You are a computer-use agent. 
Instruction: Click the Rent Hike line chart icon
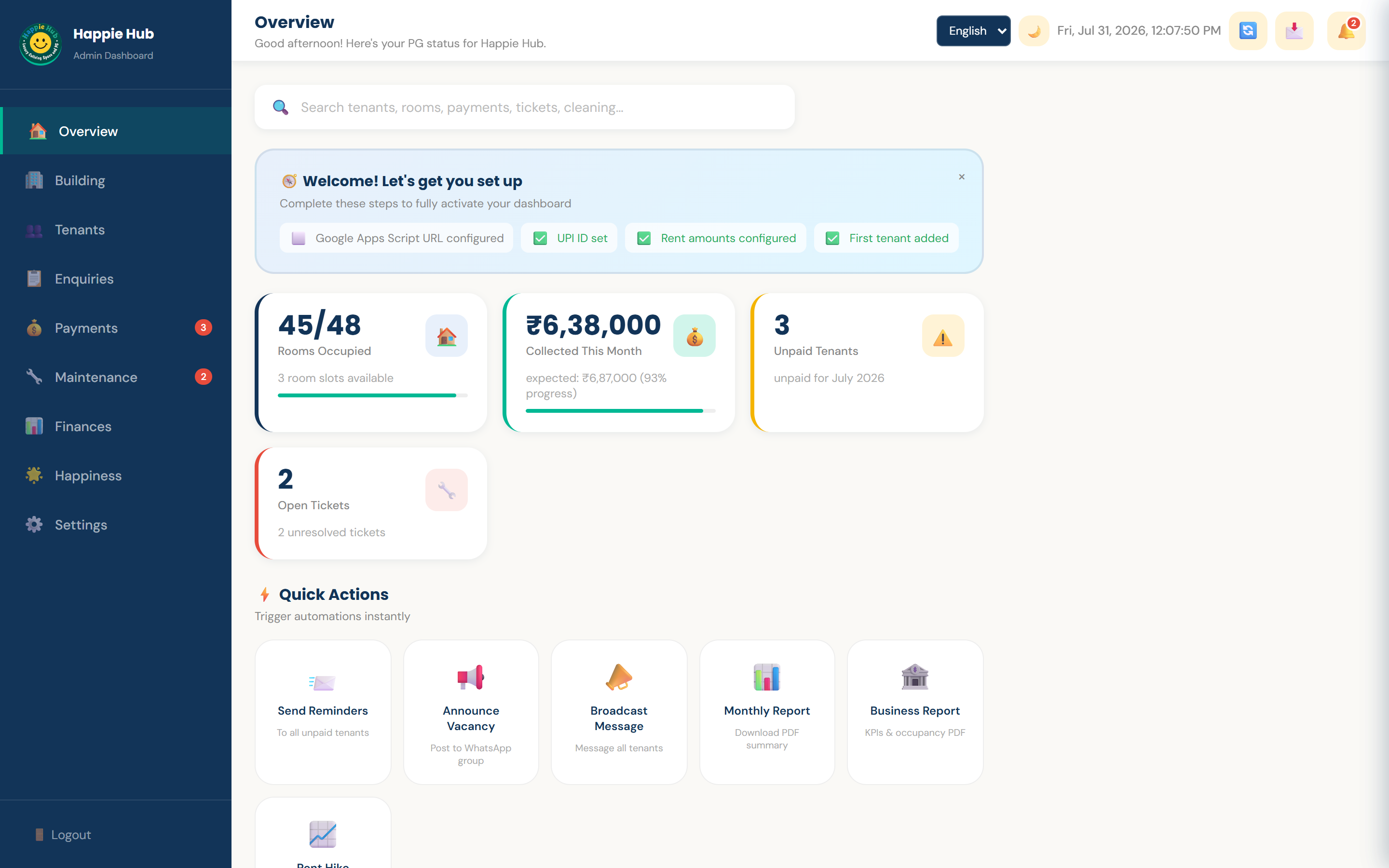coord(323,834)
